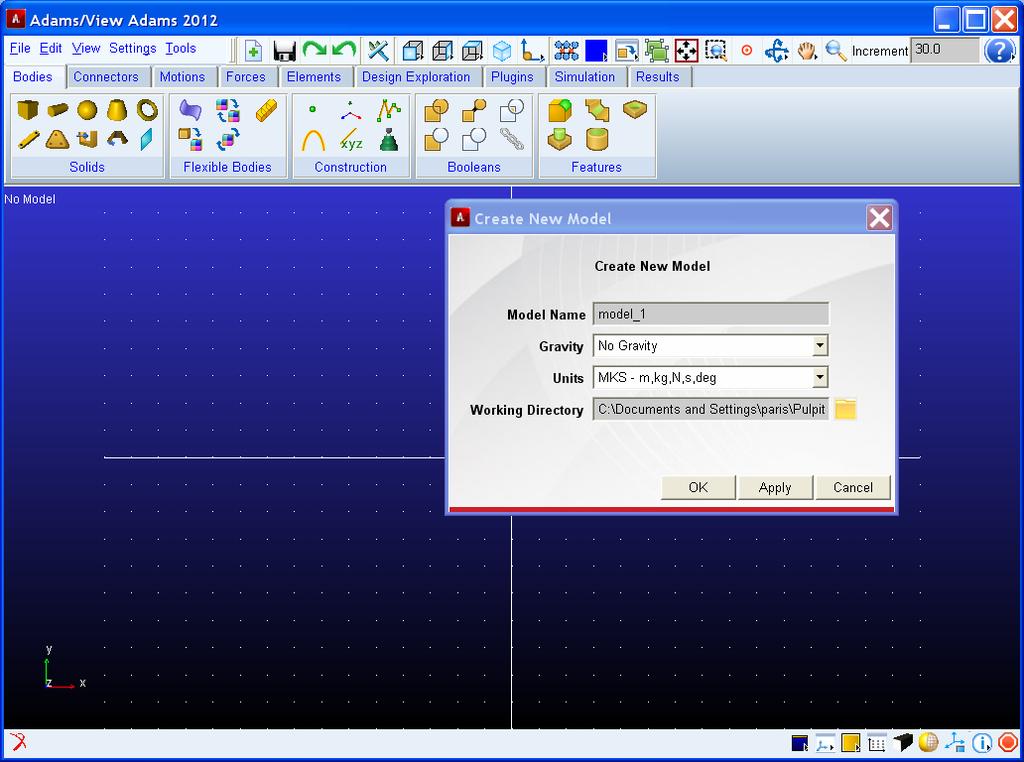Select the Extrusion solid tool
The image size is (1024, 762).
coord(87,139)
